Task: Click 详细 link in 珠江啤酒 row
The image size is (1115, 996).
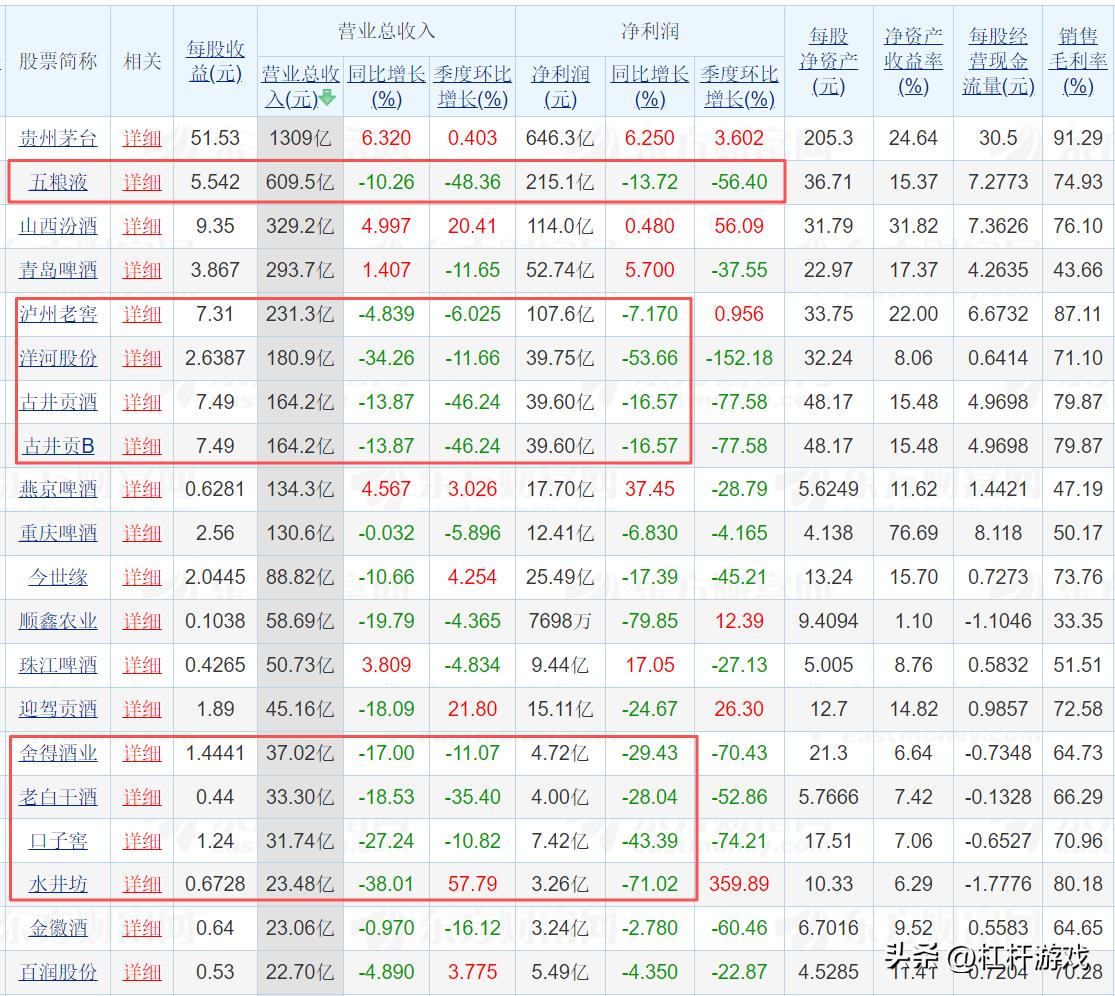Action: tap(142, 665)
